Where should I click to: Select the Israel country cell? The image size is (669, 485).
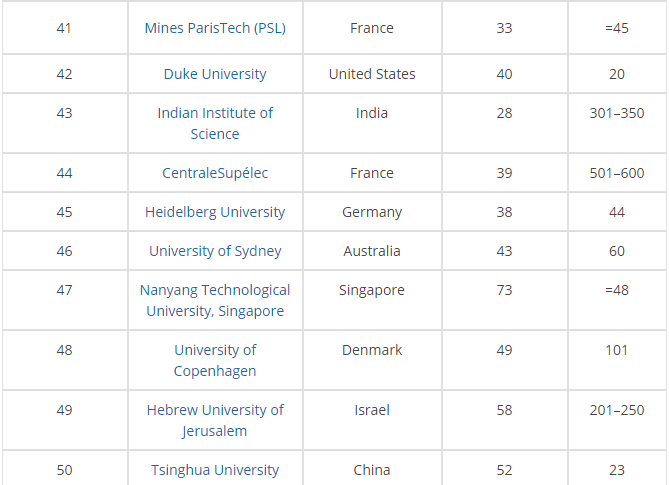coord(372,410)
